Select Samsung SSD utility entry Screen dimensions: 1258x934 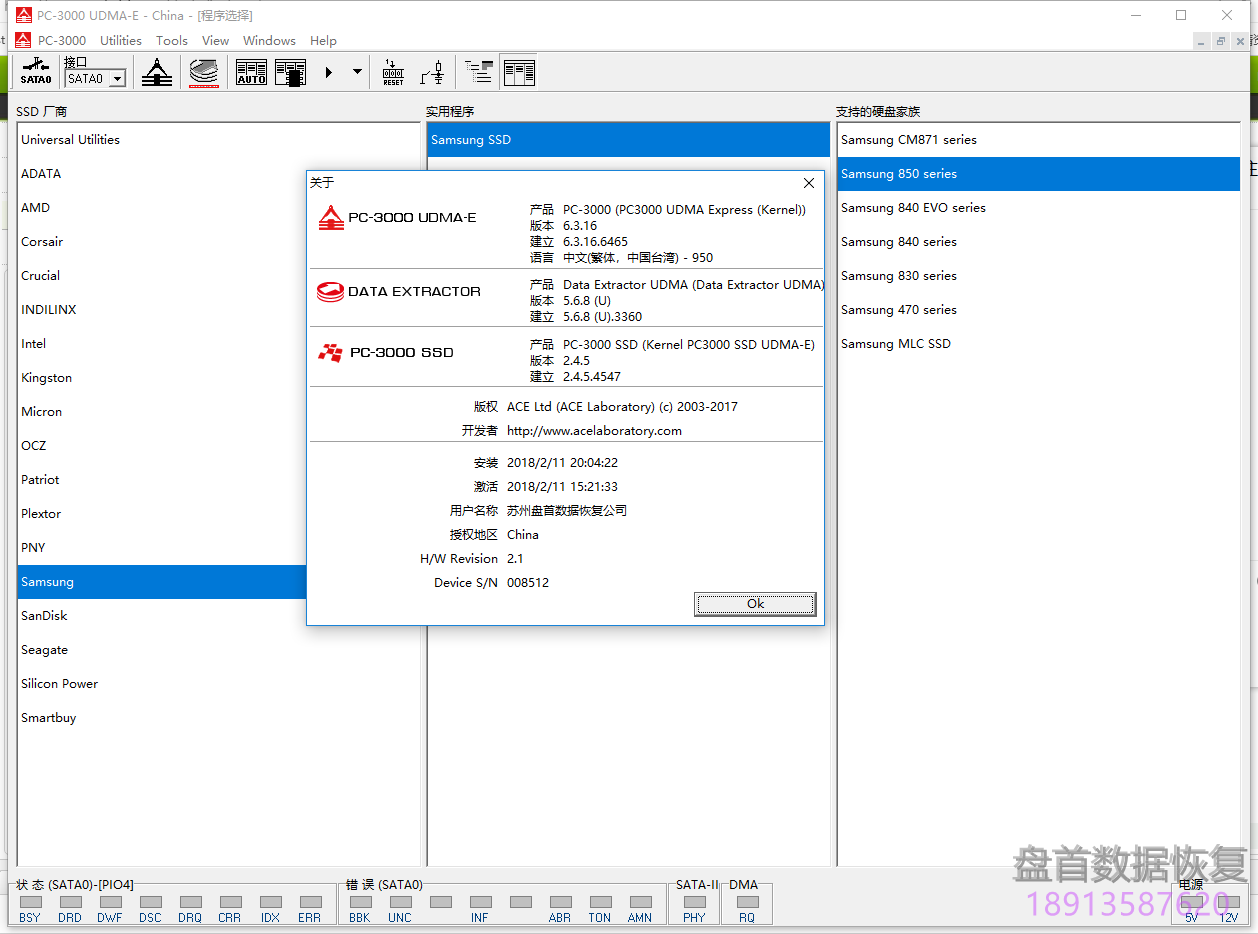(x=471, y=140)
